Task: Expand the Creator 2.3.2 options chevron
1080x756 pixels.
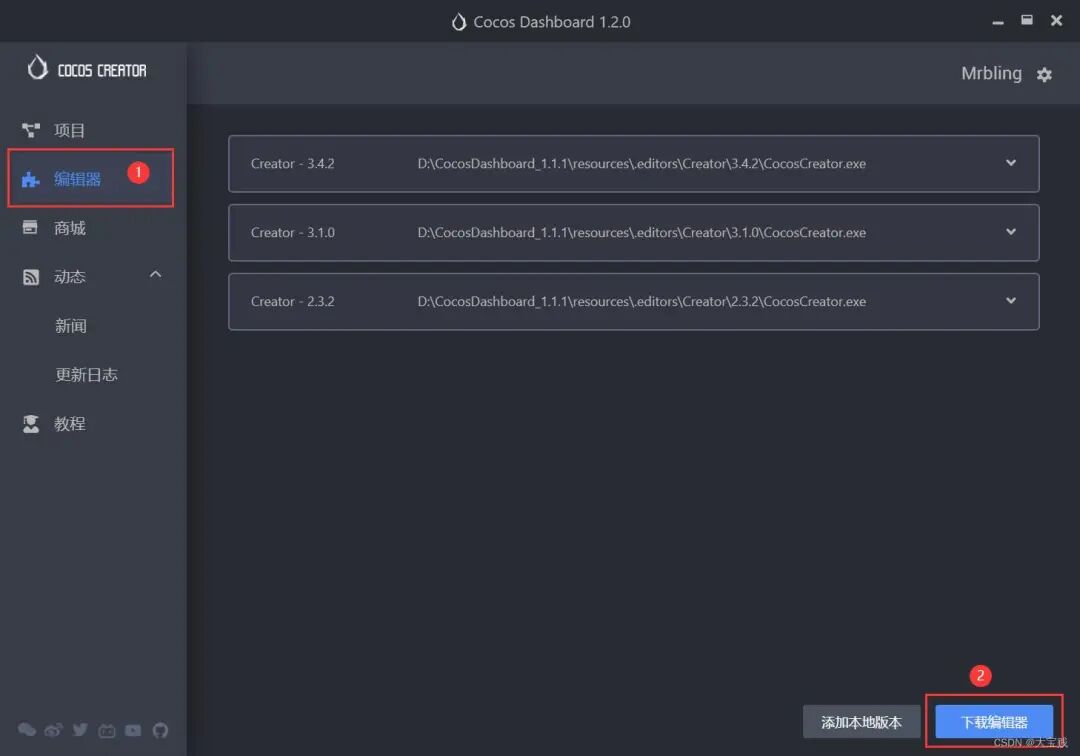Action: coord(1011,301)
